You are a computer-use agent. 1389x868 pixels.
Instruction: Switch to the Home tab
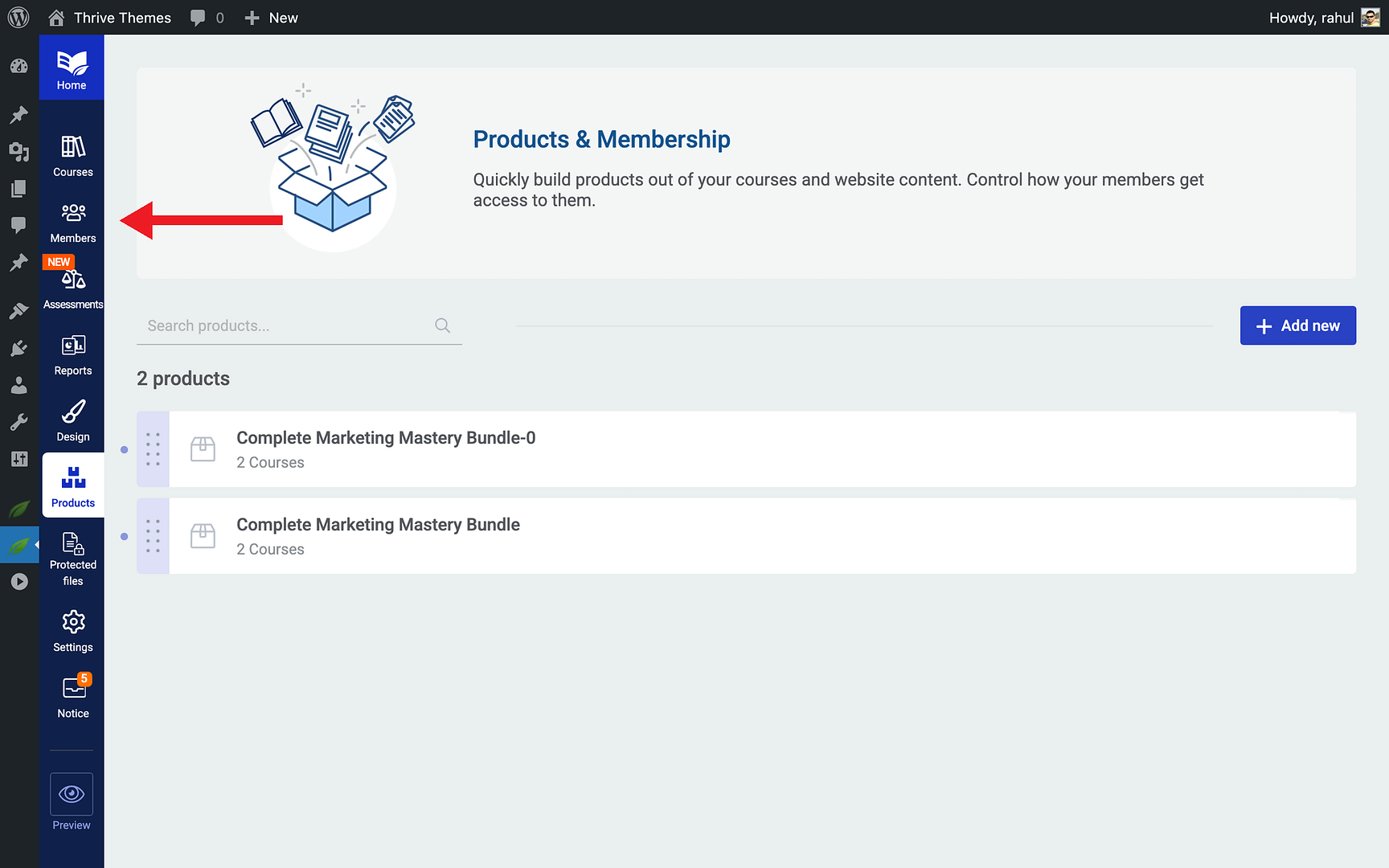(x=72, y=67)
